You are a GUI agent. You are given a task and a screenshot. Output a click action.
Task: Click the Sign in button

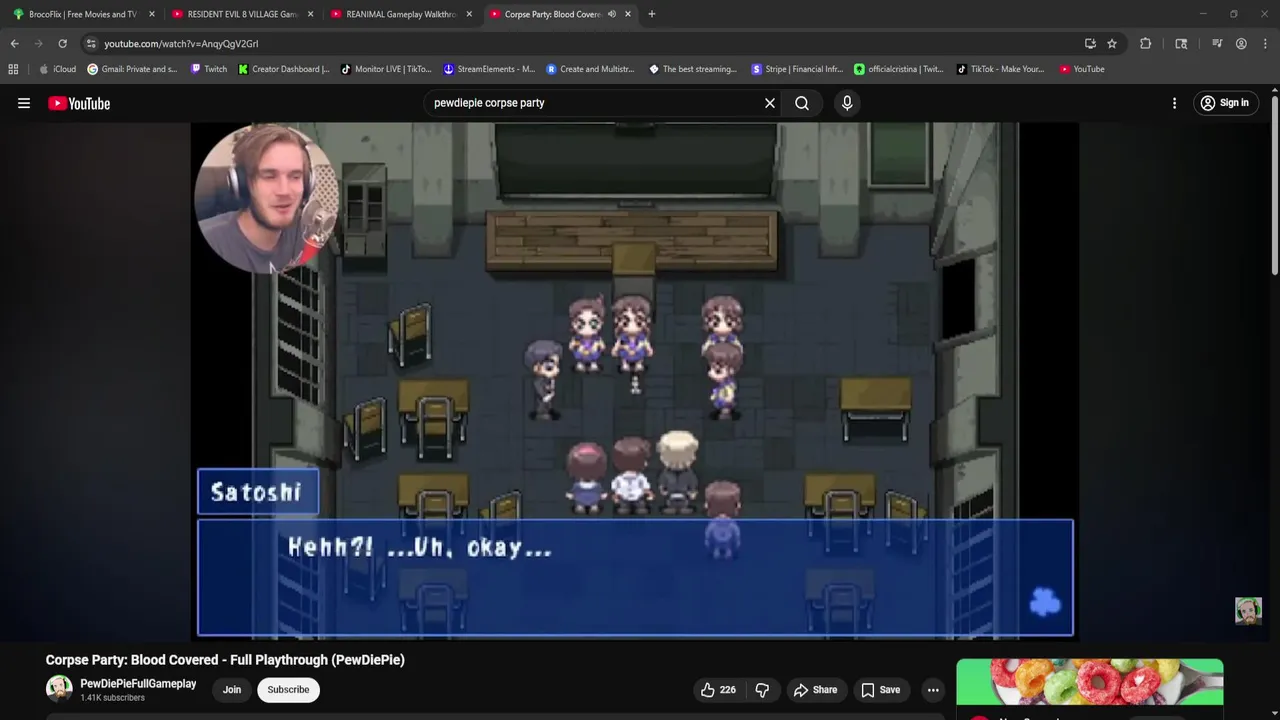[x=1225, y=103]
